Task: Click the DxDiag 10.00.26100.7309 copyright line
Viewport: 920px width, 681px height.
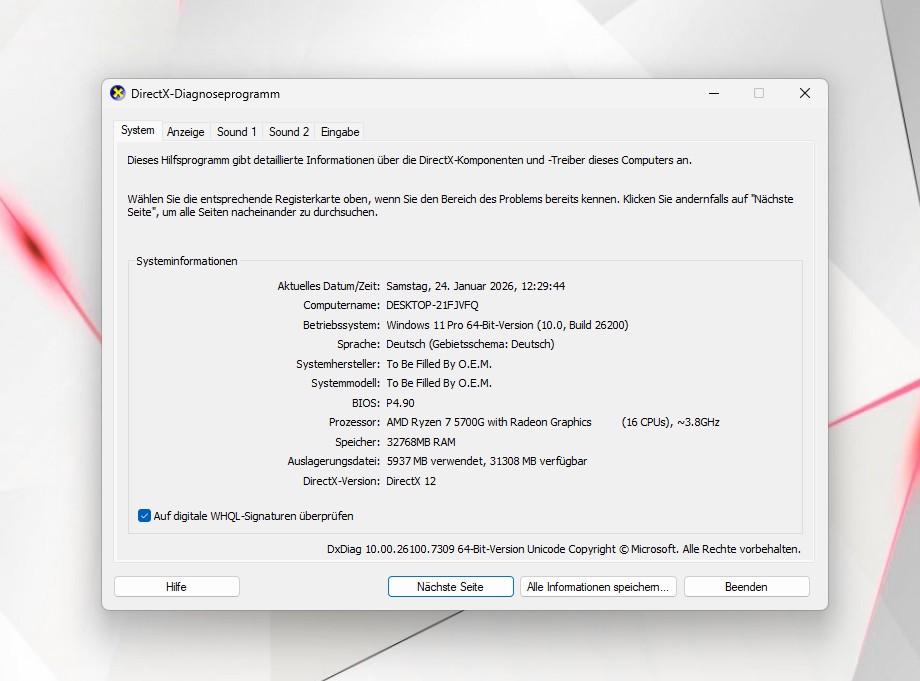Action: pos(563,549)
